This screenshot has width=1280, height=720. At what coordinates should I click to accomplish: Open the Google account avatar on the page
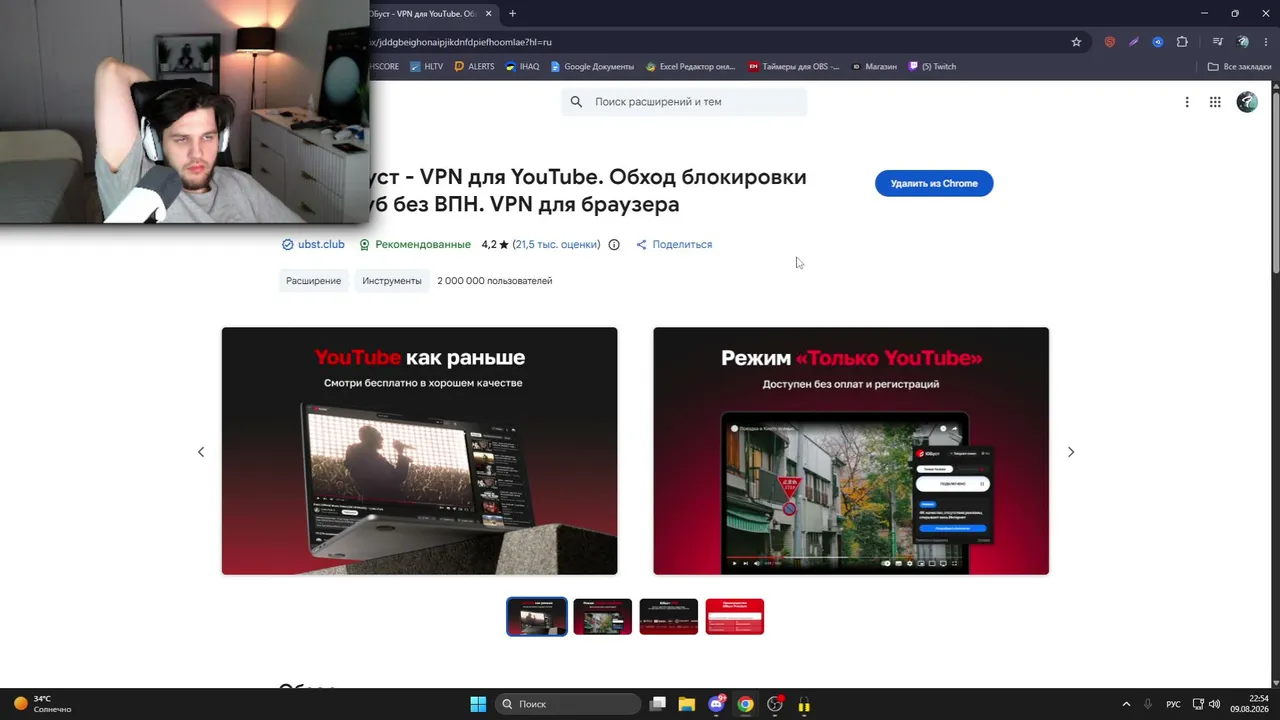point(1247,102)
